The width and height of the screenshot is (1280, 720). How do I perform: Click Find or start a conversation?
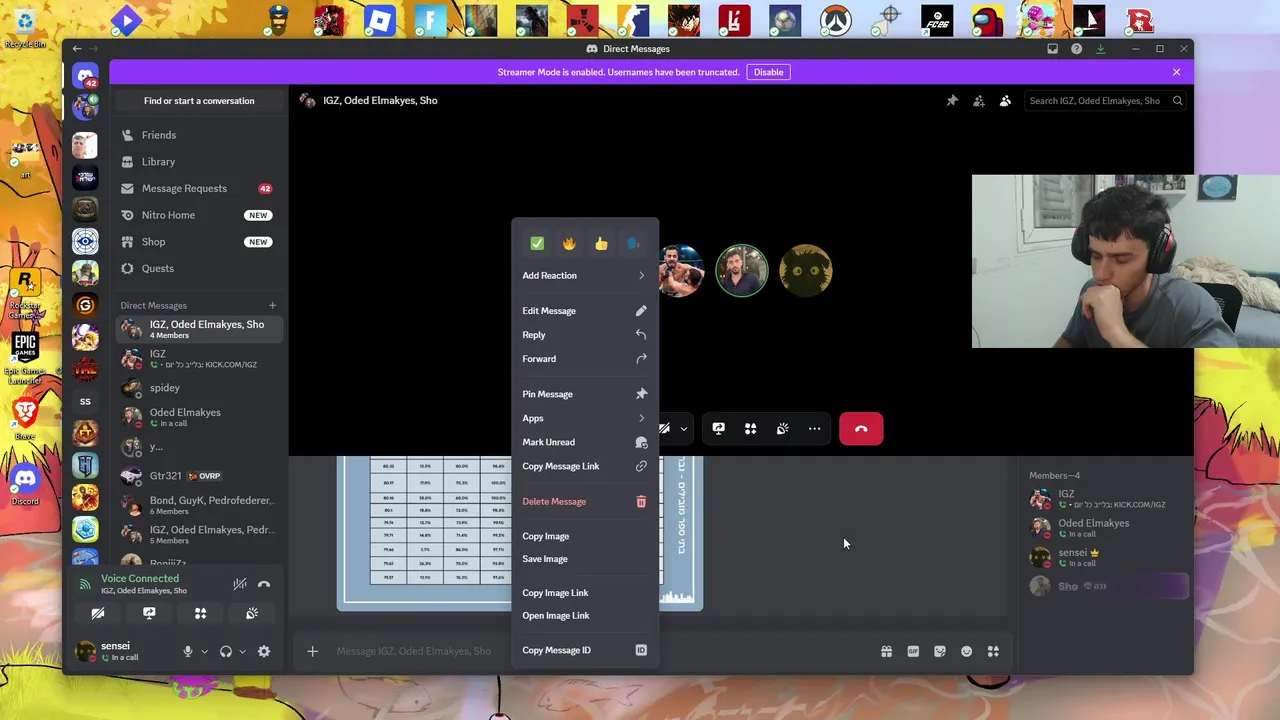[x=199, y=101]
